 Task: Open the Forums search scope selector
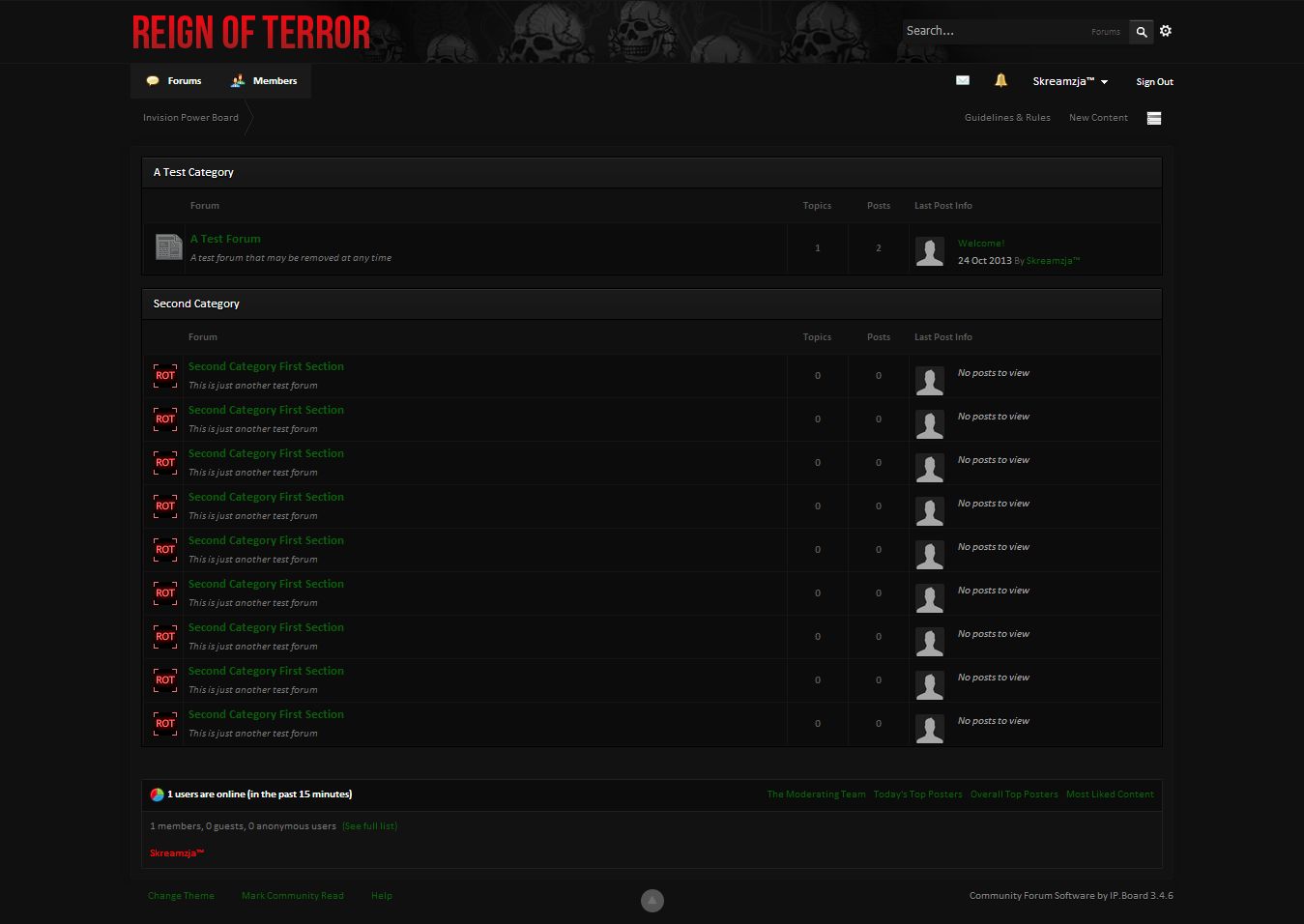coord(1105,32)
